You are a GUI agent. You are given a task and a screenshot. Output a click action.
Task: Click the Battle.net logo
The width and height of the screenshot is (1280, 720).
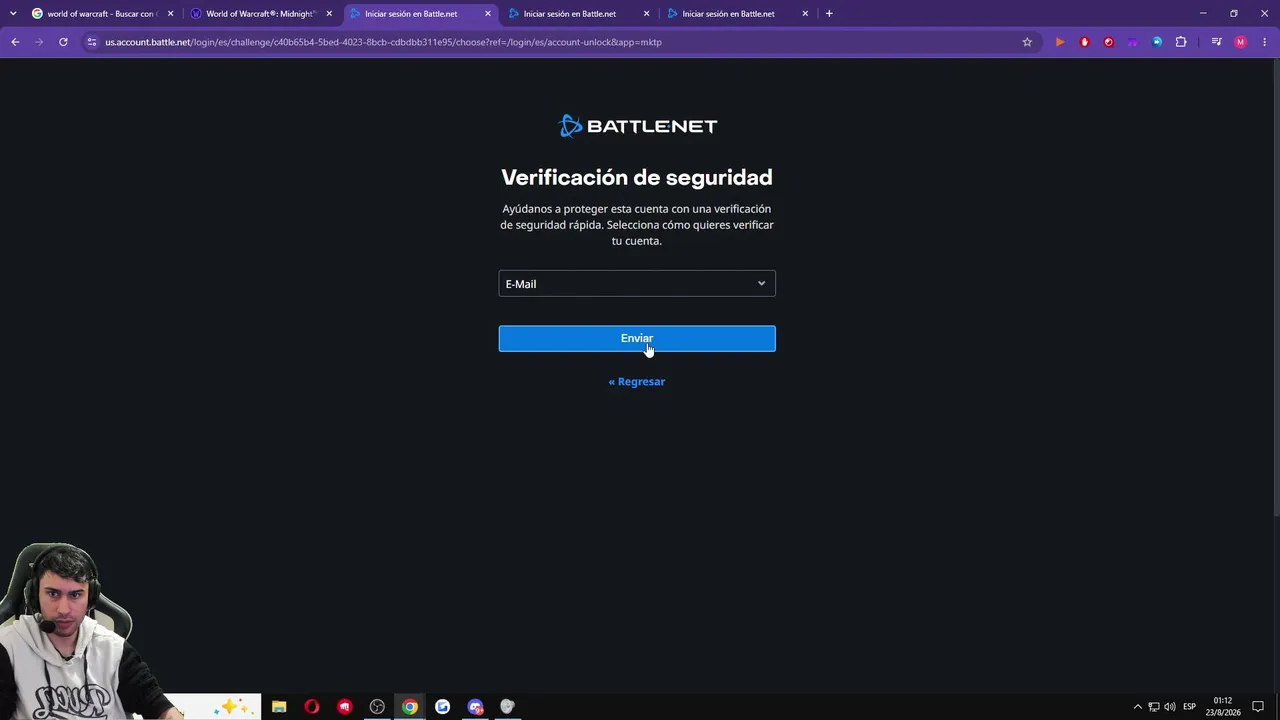pos(637,126)
